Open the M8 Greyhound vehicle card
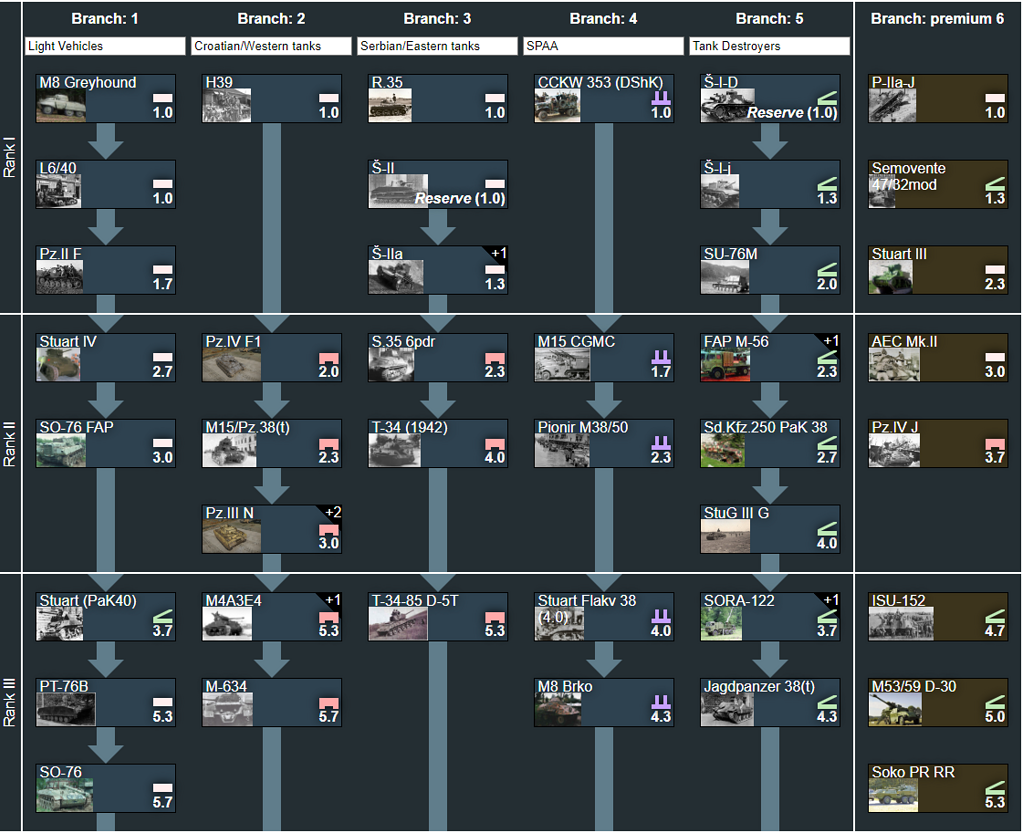 (105, 97)
